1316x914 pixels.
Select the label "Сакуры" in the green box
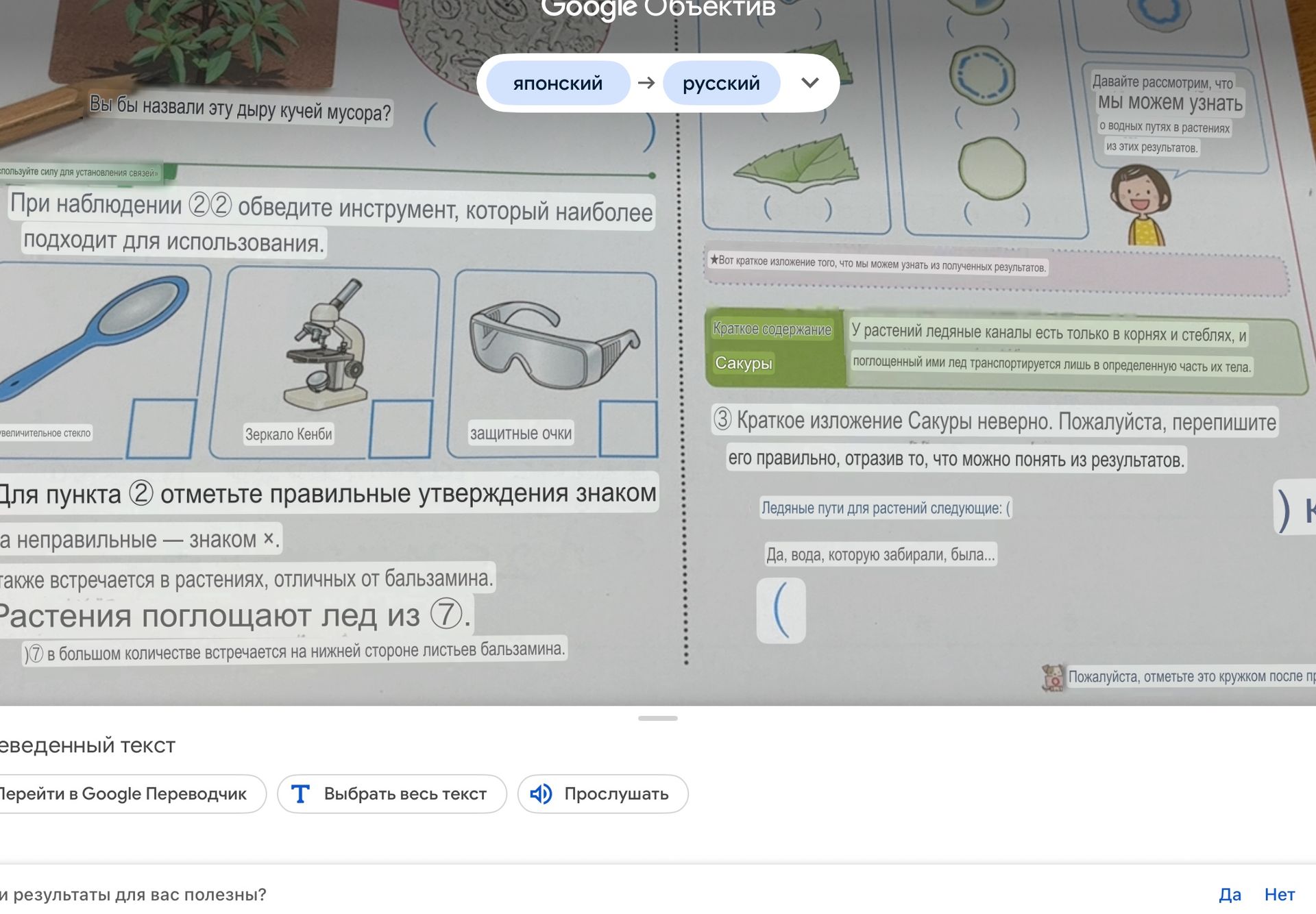pyautogui.click(x=744, y=362)
